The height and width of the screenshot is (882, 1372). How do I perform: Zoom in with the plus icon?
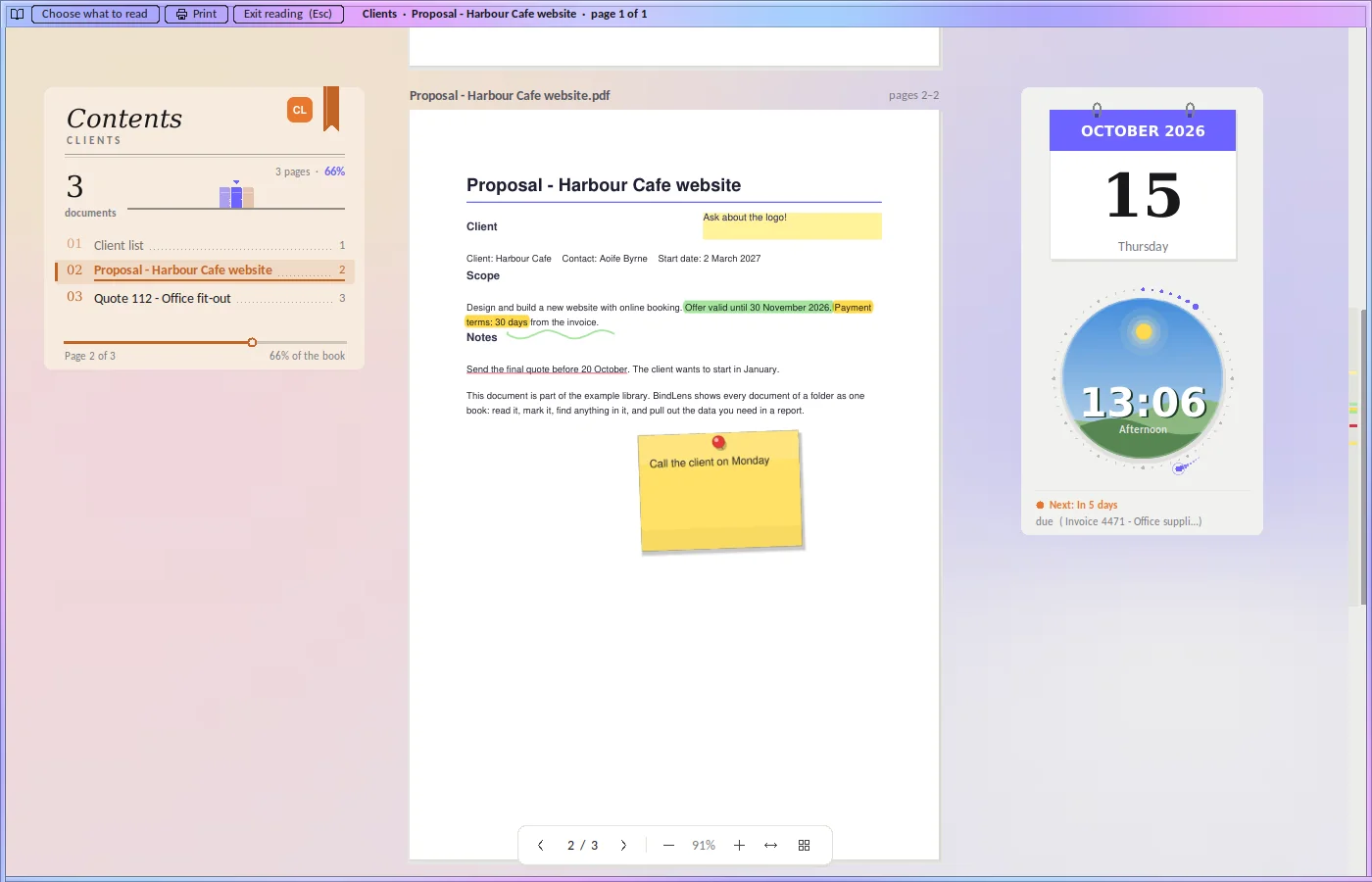click(x=739, y=845)
